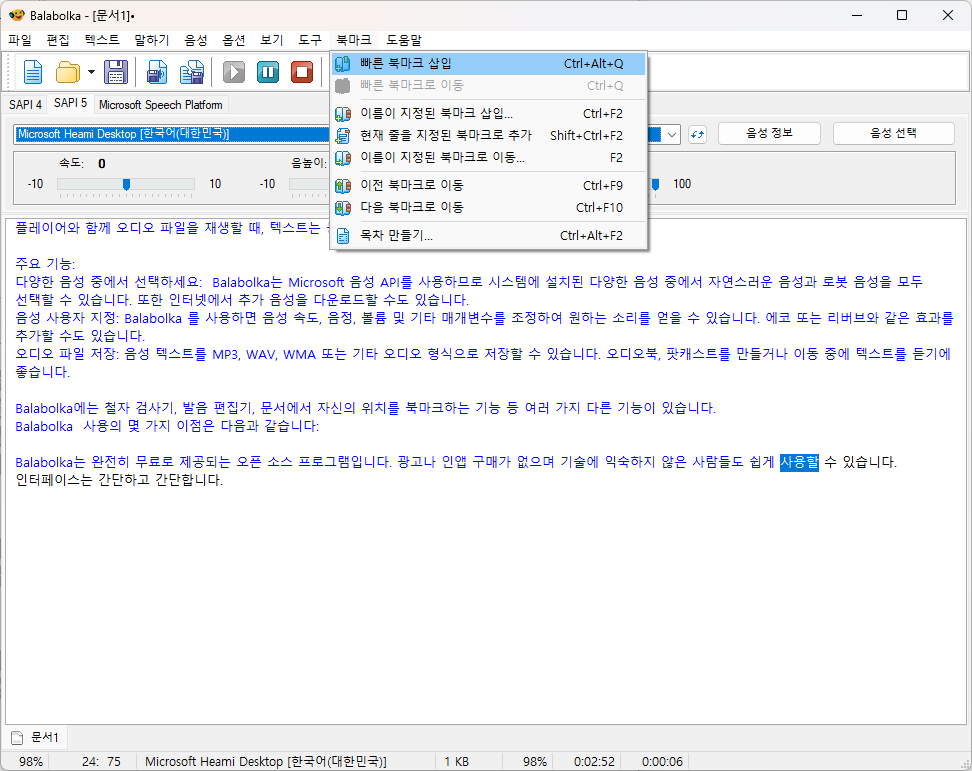Choose 현재 줄을 지정된 북마크로 추가
Viewport: 972px width, 771px height.
(x=488, y=135)
